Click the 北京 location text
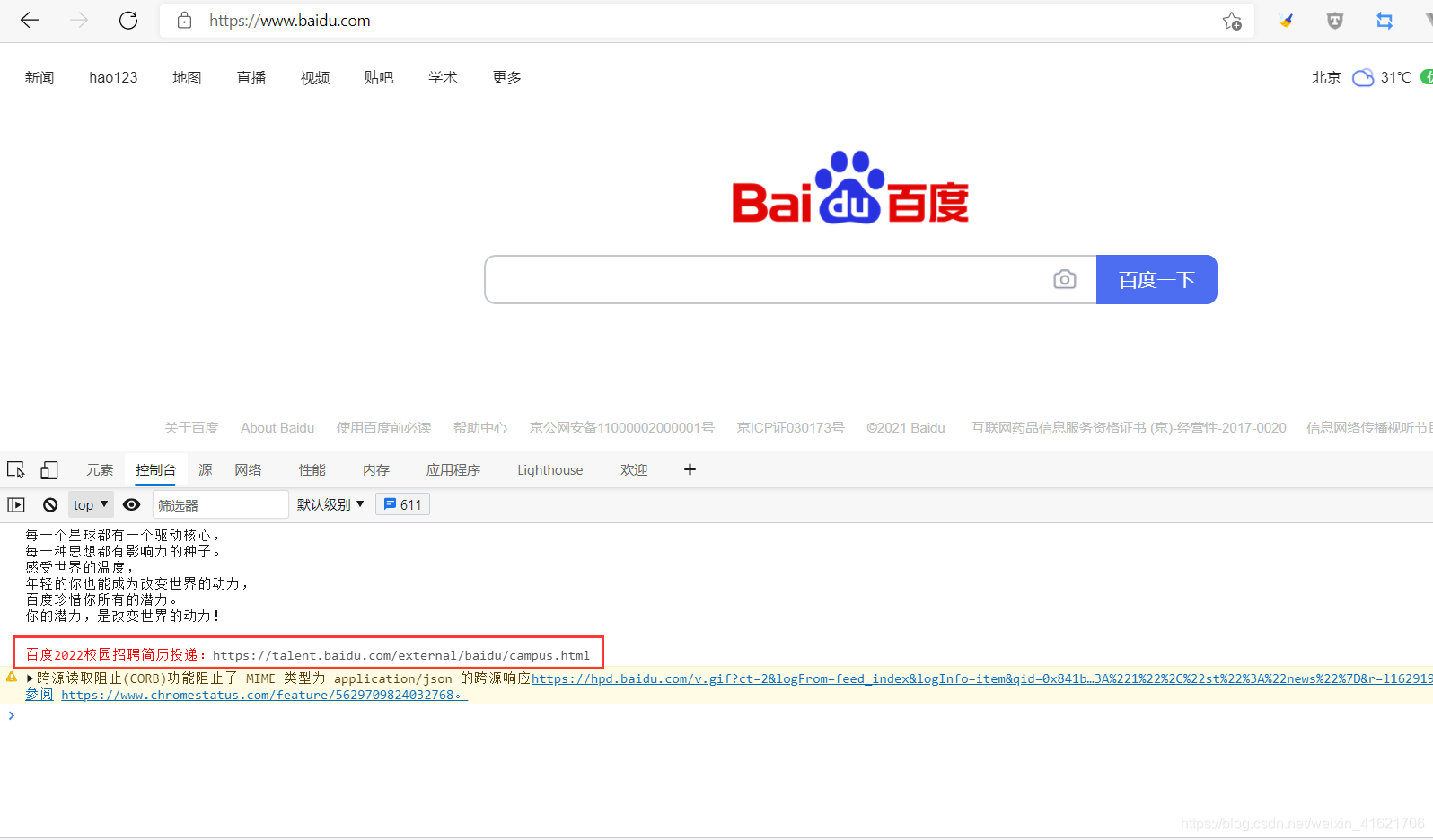 tap(1326, 77)
